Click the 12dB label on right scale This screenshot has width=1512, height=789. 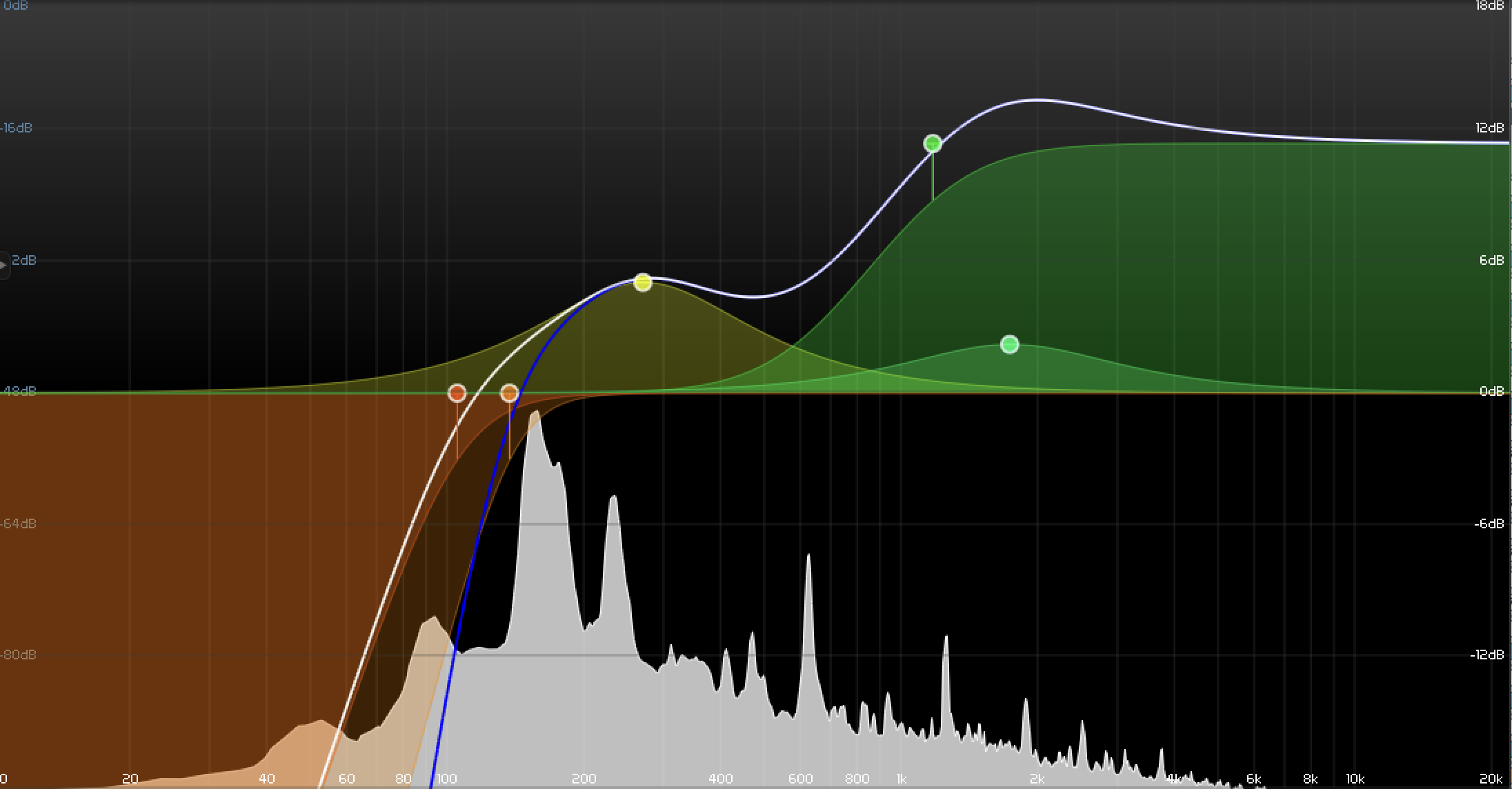click(1489, 128)
